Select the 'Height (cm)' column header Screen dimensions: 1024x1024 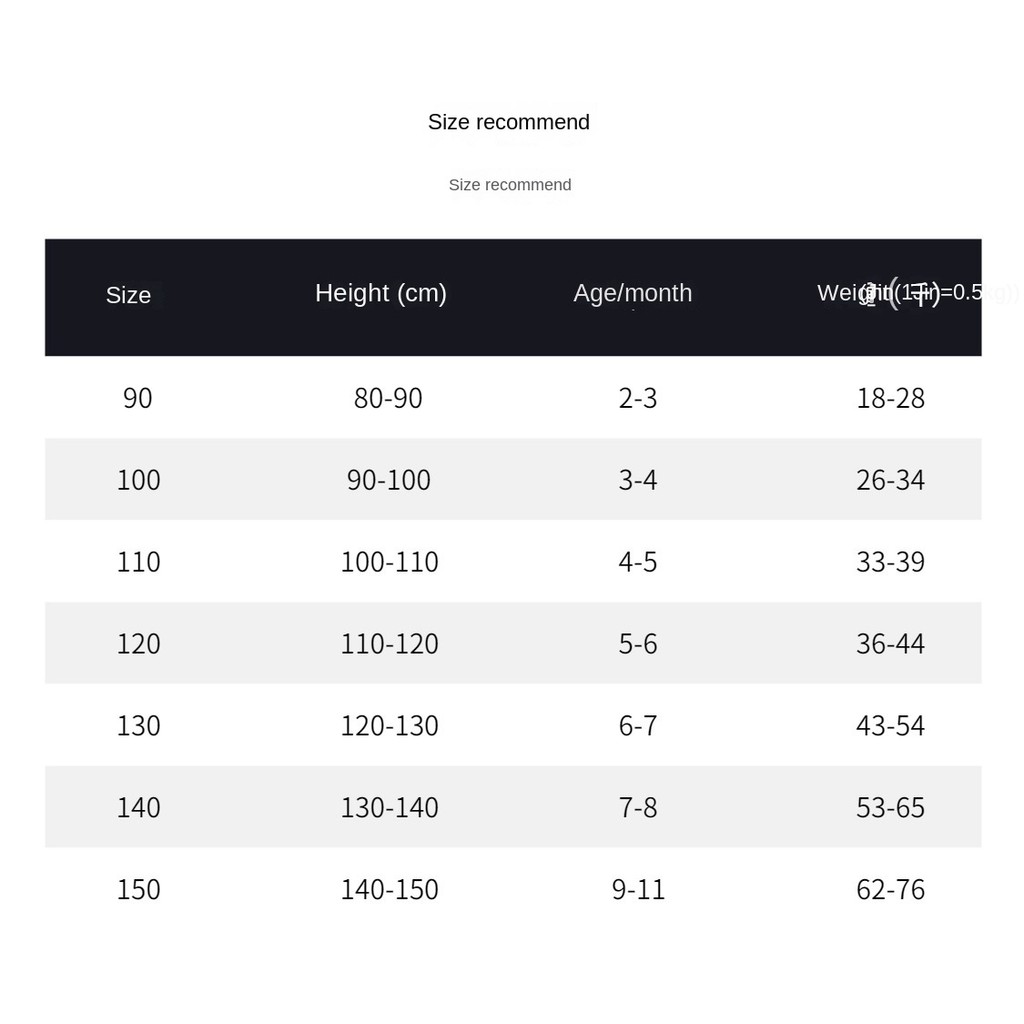[x=381, y=293]
